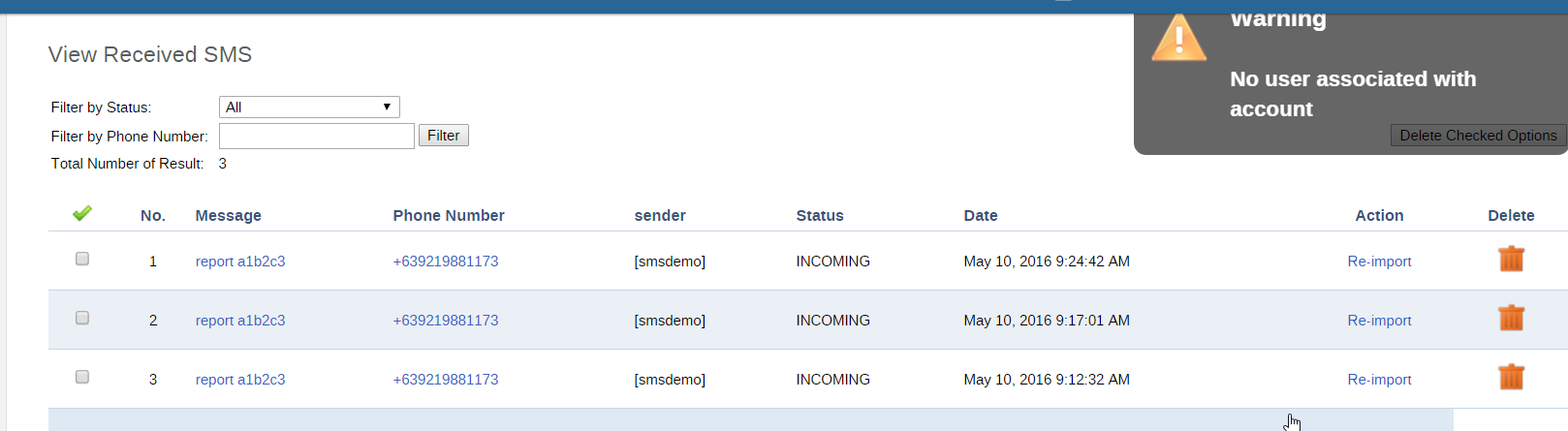This screenshot has width=1568, height=431.
Task: Click Re-import for message 2
Action: [1379, 321]
